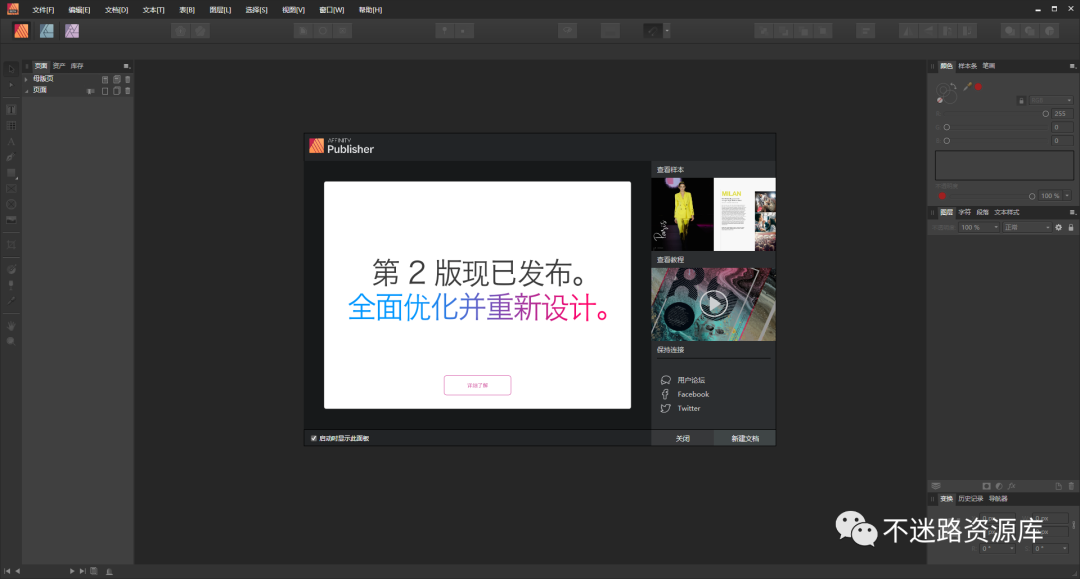The height and width of the screenshot is (579, 1080).
Task: Select the Pen tool
Action: [x=11, y=157]
